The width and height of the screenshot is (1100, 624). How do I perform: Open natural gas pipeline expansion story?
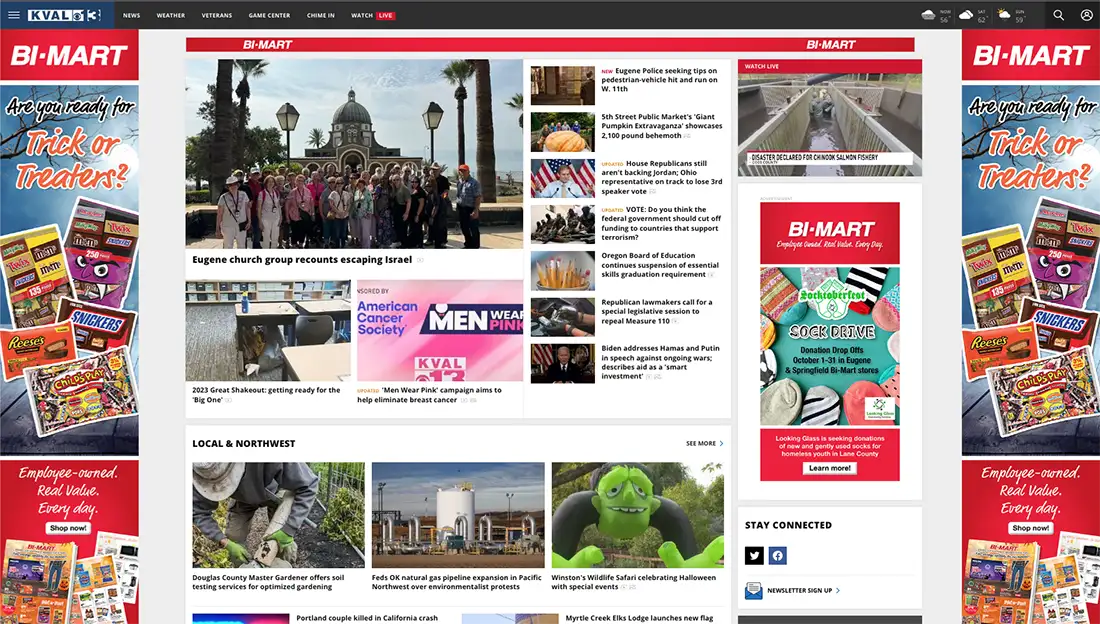(457, 582)
